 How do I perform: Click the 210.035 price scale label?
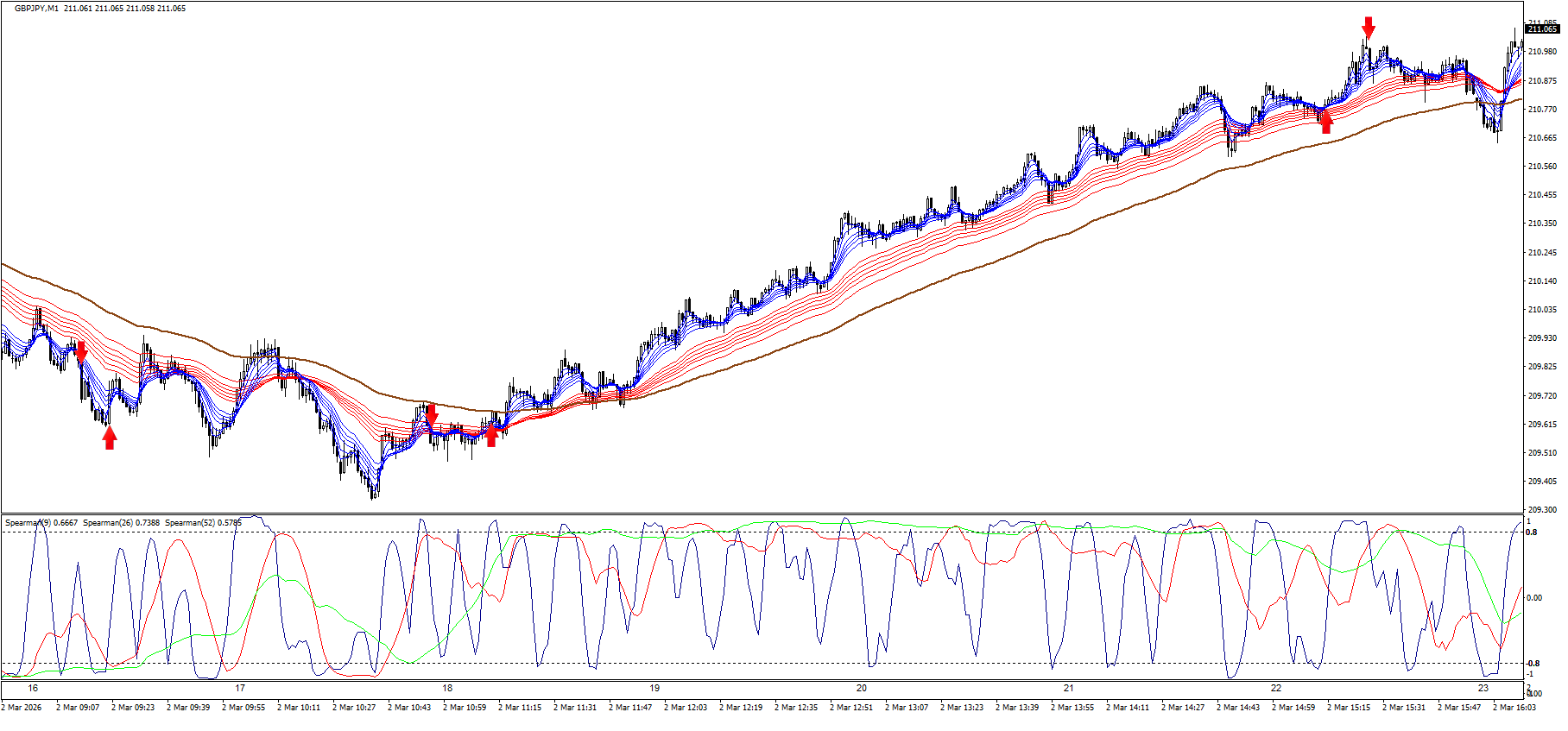(x=1542, y=310)
